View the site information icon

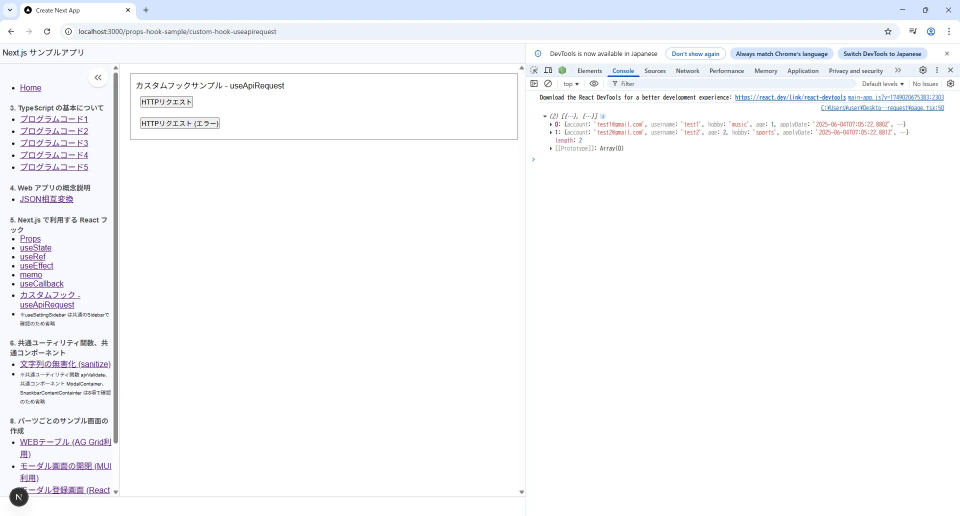pyautogui.click(x=69, y=31)
